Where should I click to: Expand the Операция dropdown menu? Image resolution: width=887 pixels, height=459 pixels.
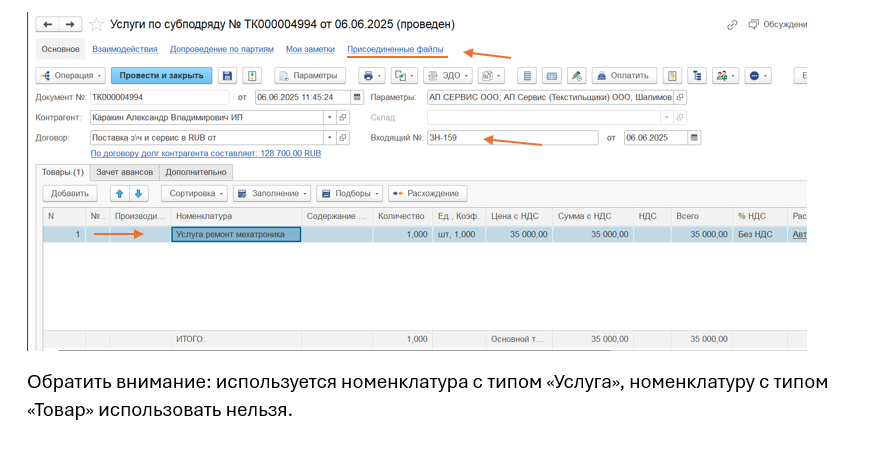coord(70,76)
